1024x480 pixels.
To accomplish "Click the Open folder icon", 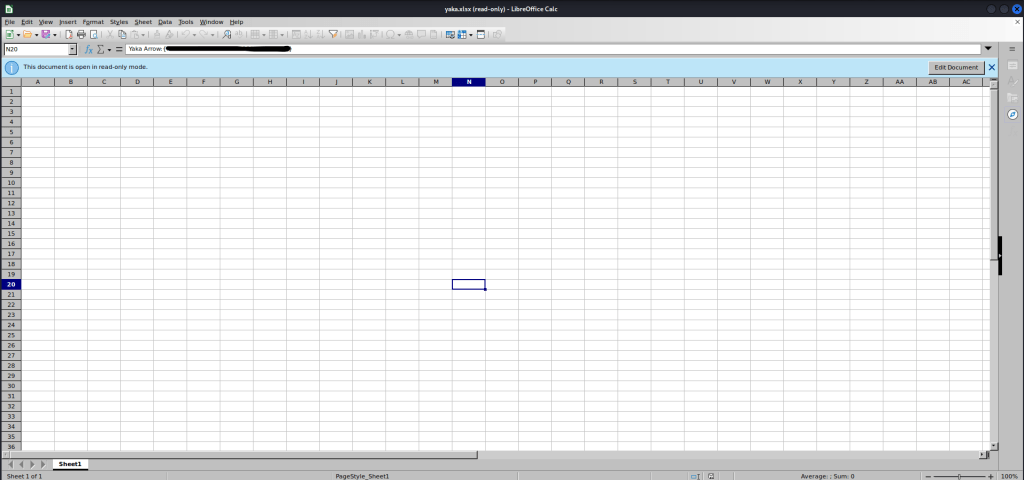I will click(26, 34).
